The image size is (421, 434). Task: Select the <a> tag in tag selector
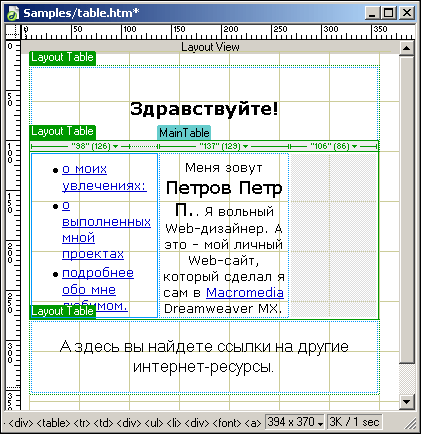[253, 423]
